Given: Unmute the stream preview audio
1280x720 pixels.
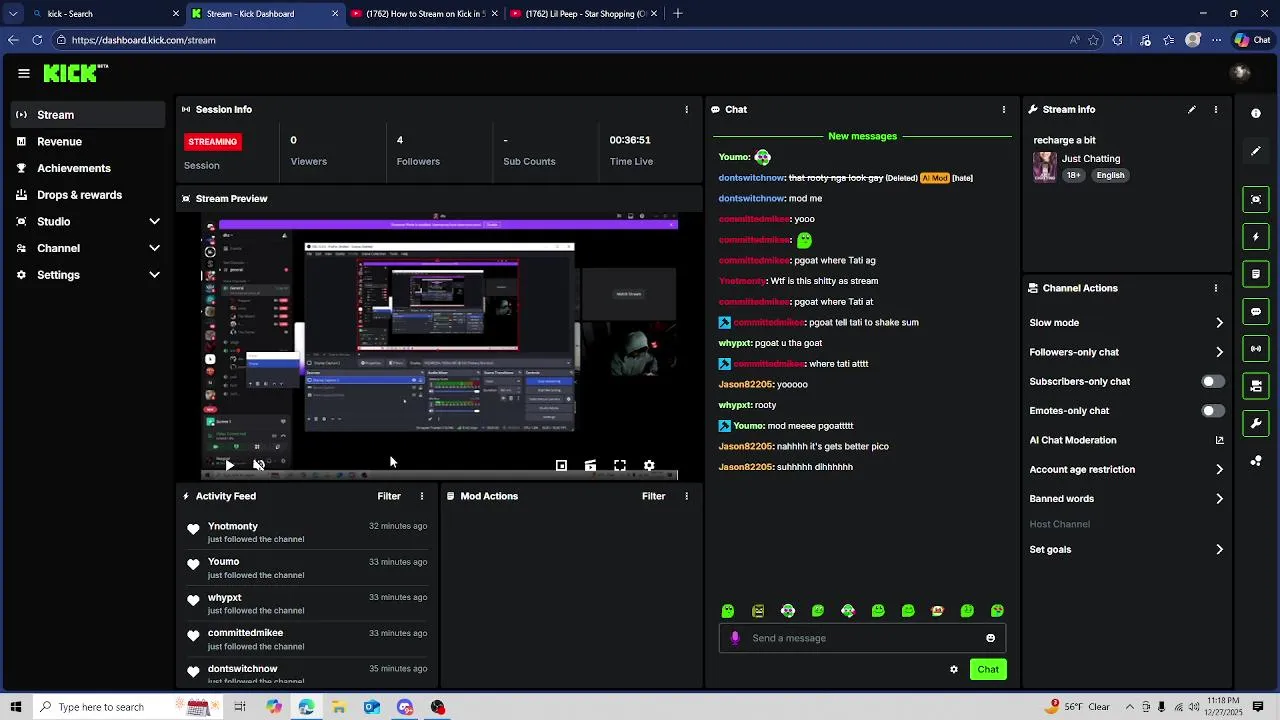Looking at the screenshot, I should coord(259,465).
